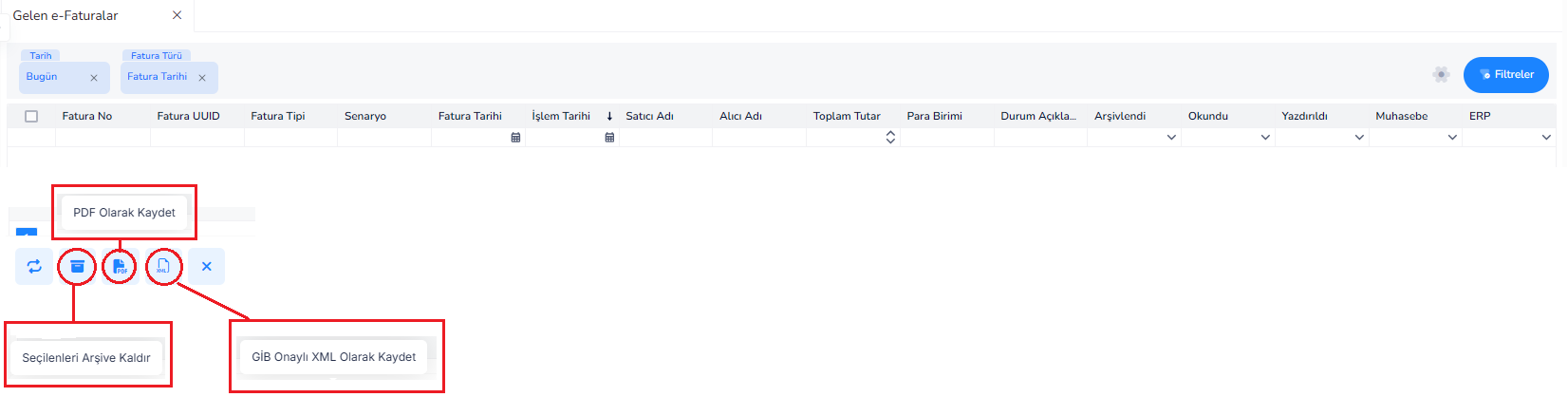Open the grid settings gear icon
Screen dimensions: 1568x397
[x=1441, y=74]
